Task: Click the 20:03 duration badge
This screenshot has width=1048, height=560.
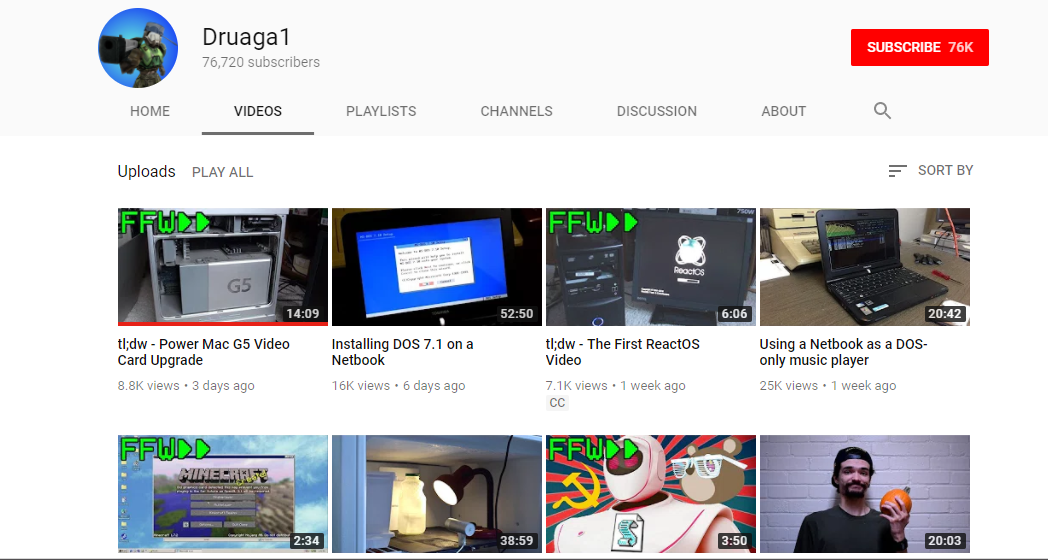Action: tap(944, 541)
